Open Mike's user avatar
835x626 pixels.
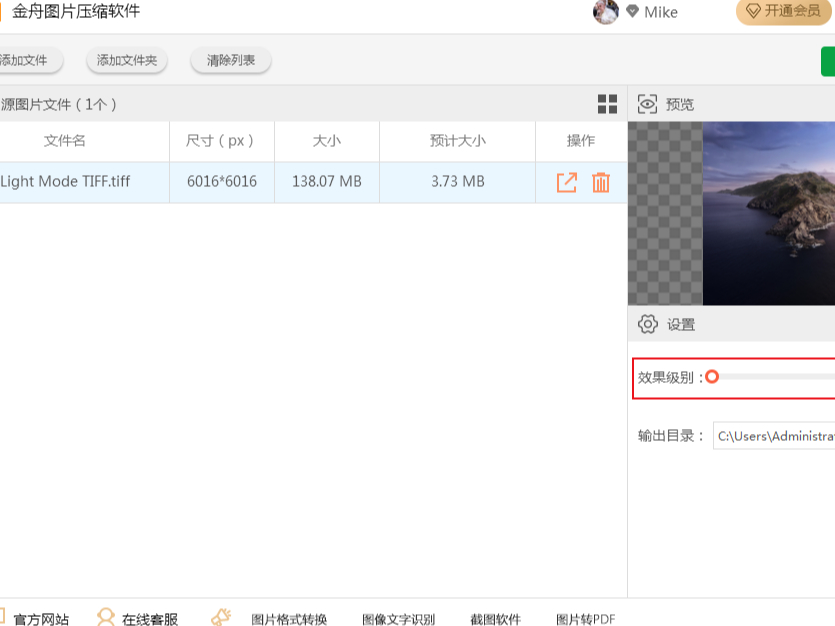[x=606, y=12]
